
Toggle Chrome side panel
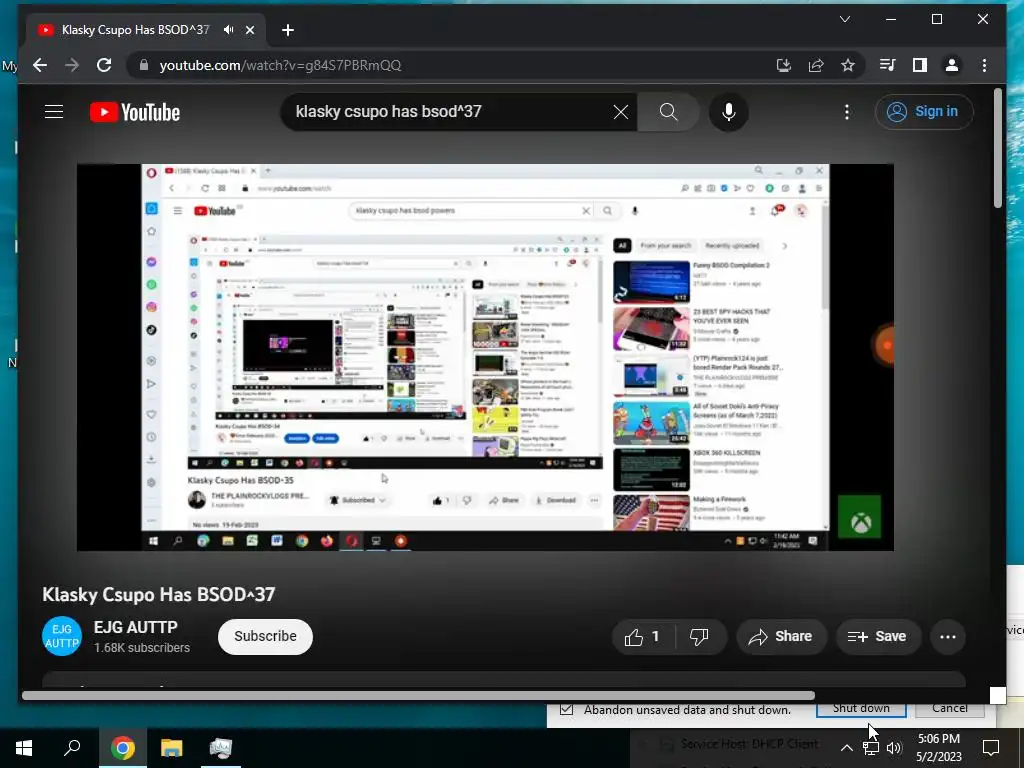click(x=920, y=65)
